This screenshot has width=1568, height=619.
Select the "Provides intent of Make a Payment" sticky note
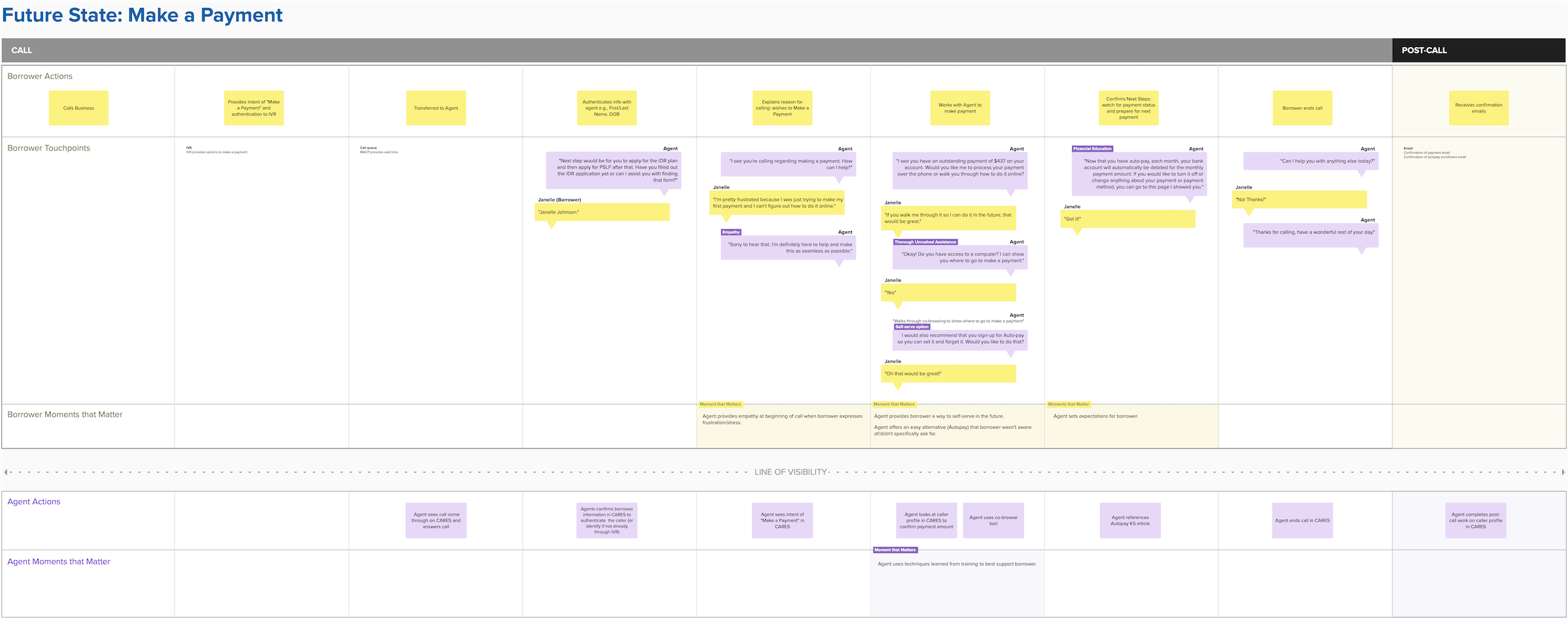(254, 108)
